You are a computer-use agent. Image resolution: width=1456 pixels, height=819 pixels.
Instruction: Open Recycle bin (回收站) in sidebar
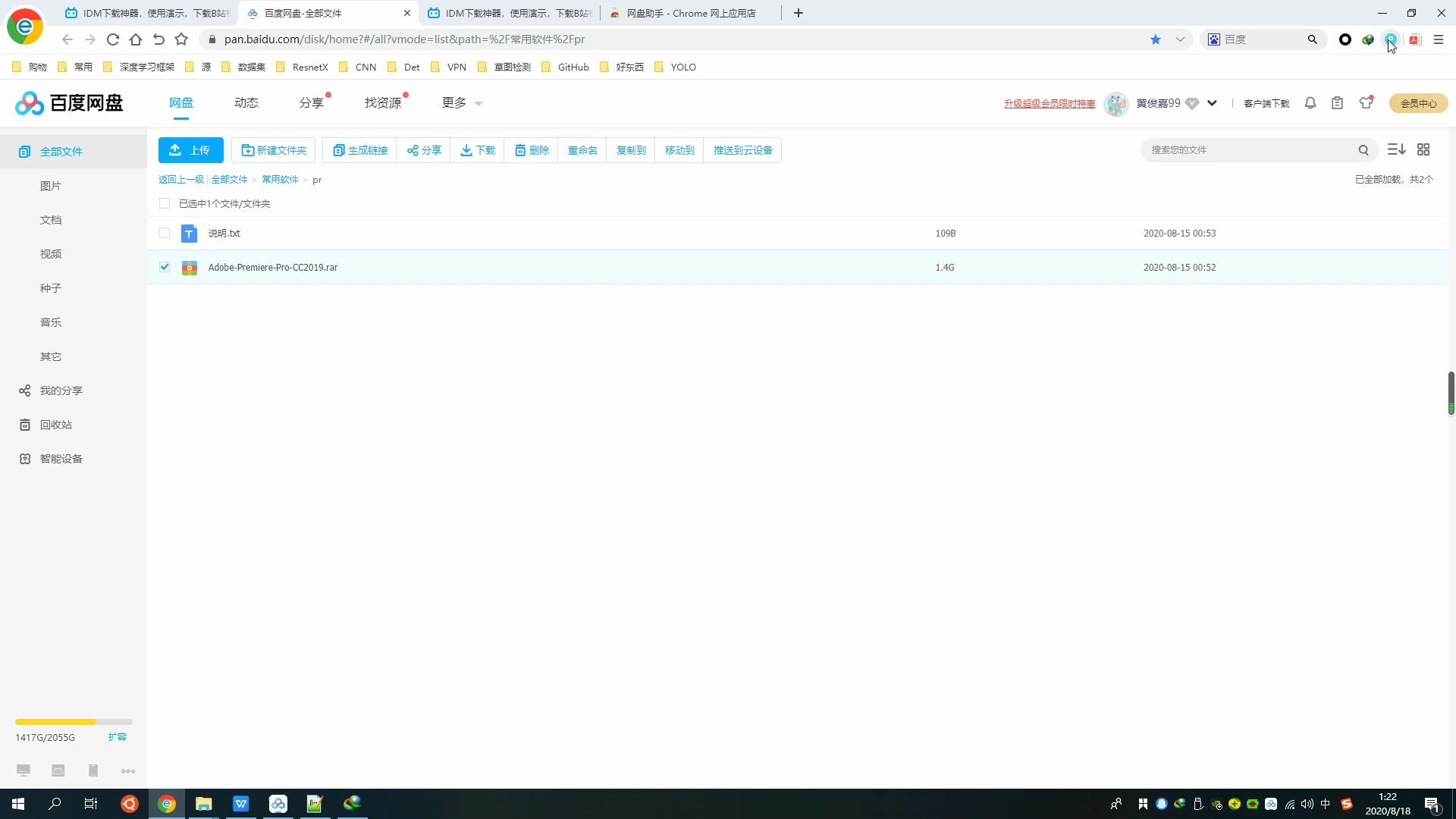point(55,425)
